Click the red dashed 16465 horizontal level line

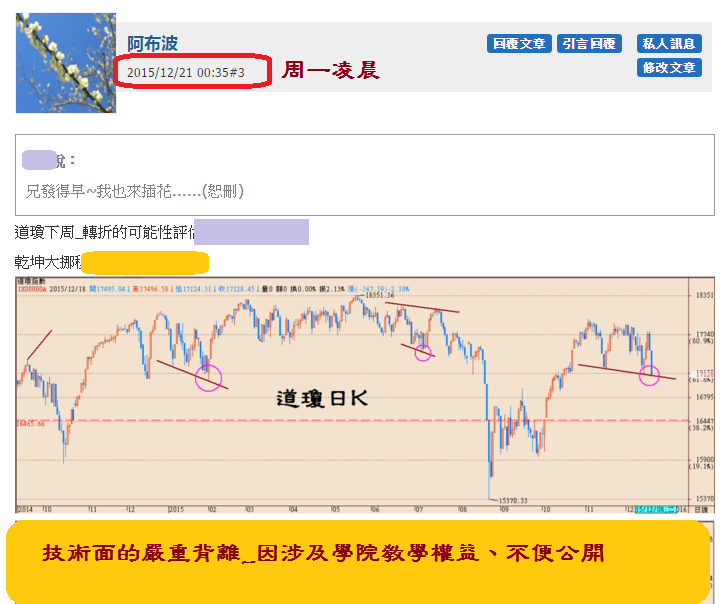tap(300, 421)
